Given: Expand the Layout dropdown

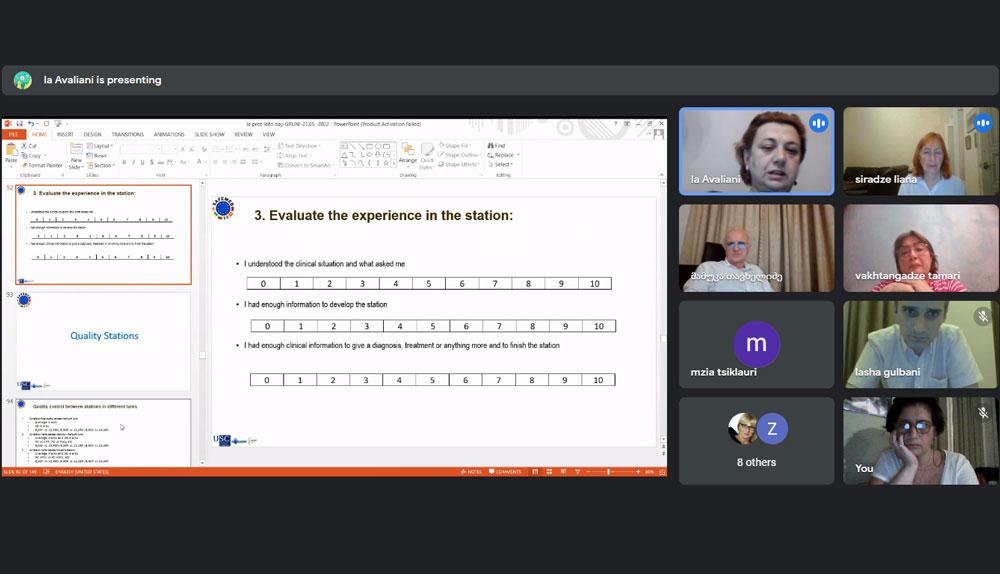Looking at the screenshot, I should pos(100,146).
